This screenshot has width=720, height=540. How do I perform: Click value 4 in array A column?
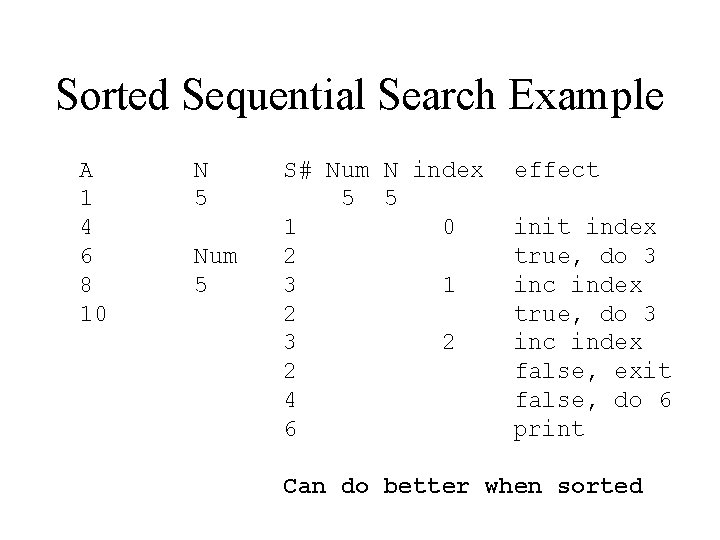coord(86,228)
